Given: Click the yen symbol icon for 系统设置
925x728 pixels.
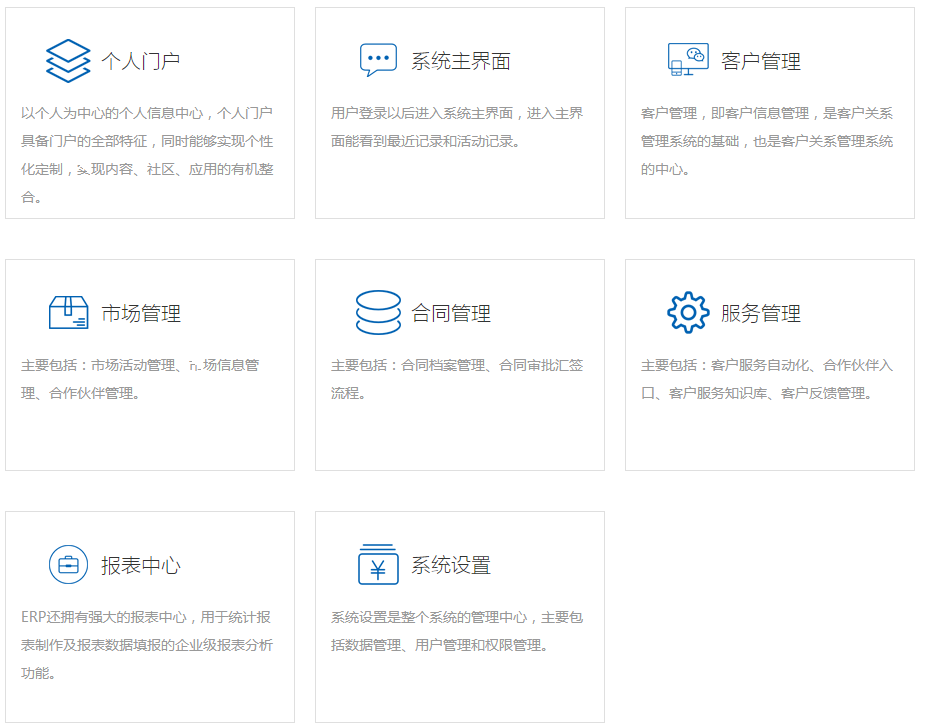Looking at the screenshot, I should click(378, 564).
